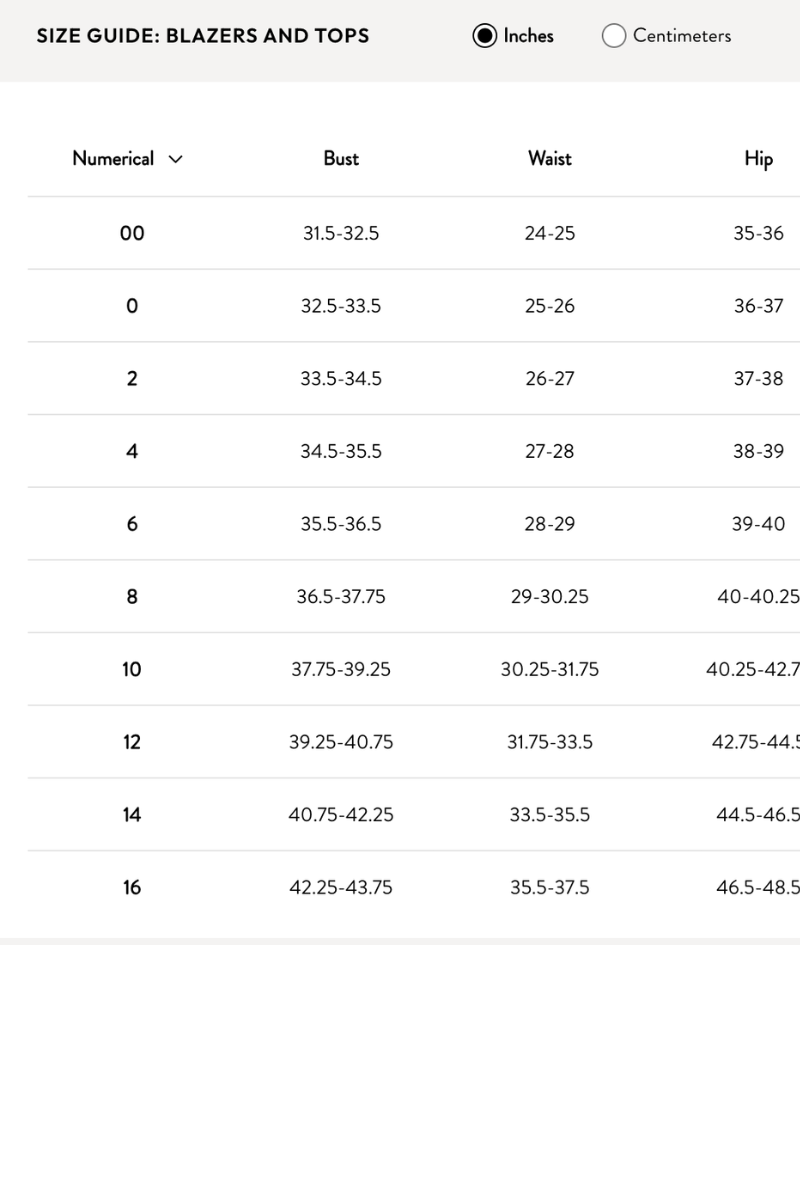
Task: Select the size 0 row label
Action: (132, 306)
